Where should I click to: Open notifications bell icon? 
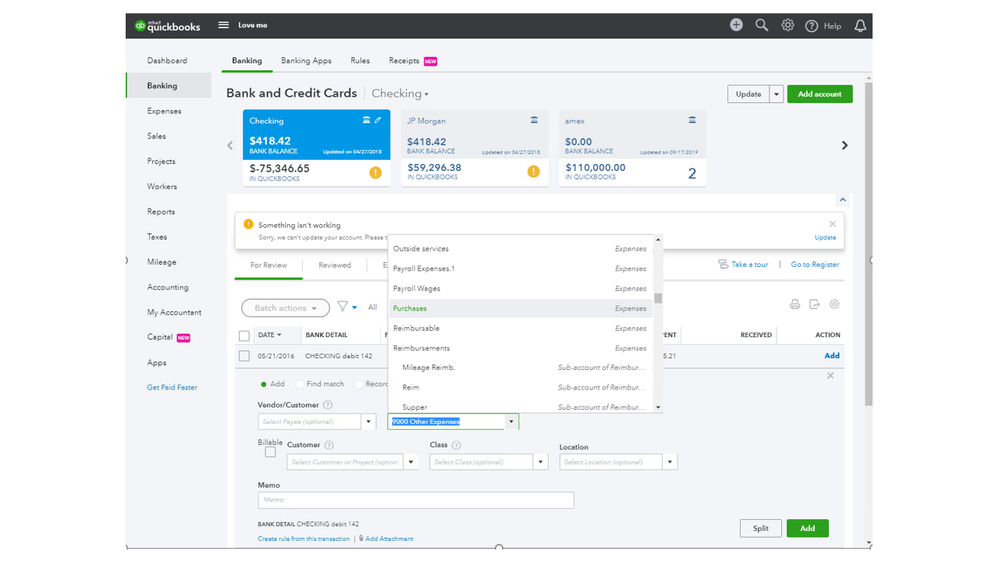860,26
